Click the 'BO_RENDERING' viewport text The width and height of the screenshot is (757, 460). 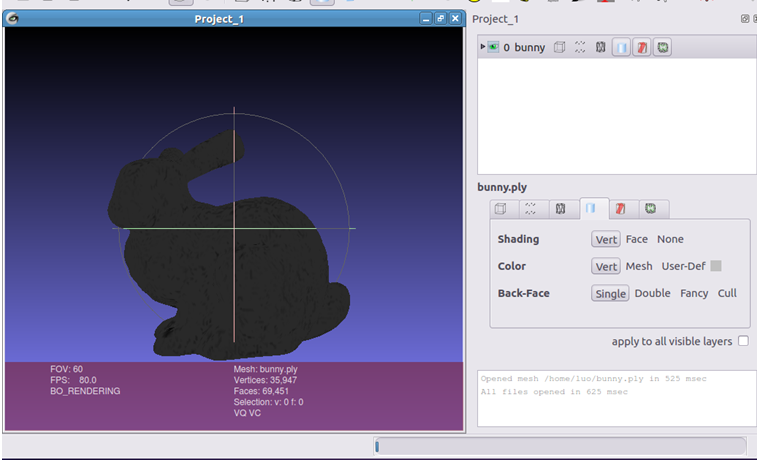(x=85, y=391)
